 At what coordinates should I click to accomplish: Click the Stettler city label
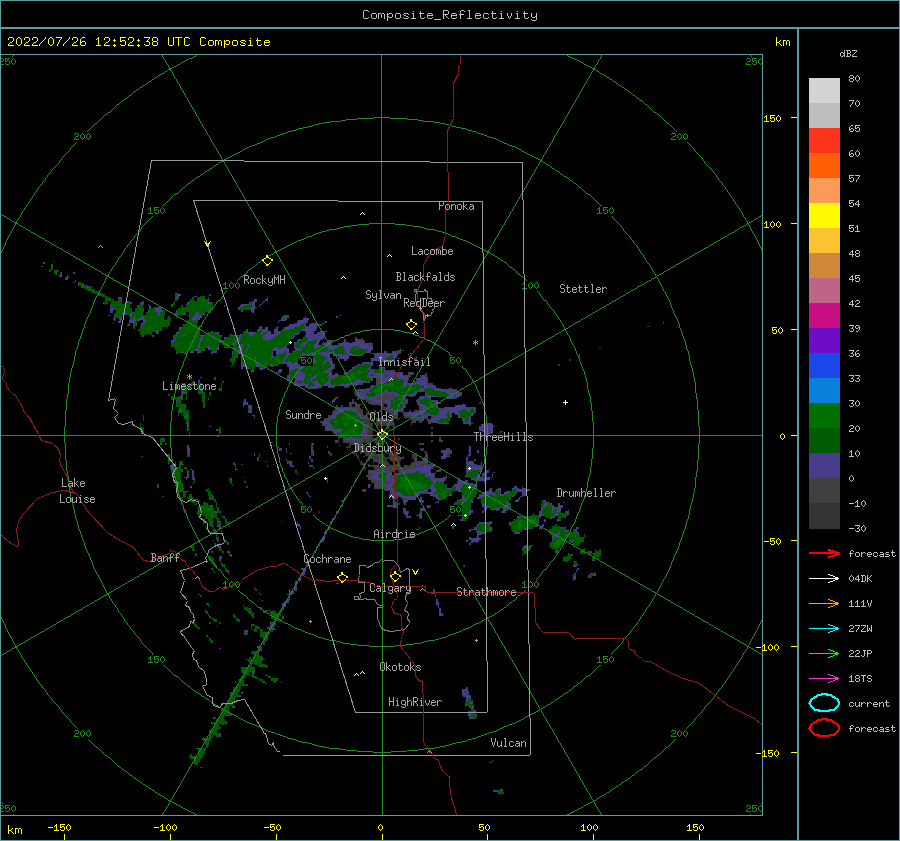583,289
